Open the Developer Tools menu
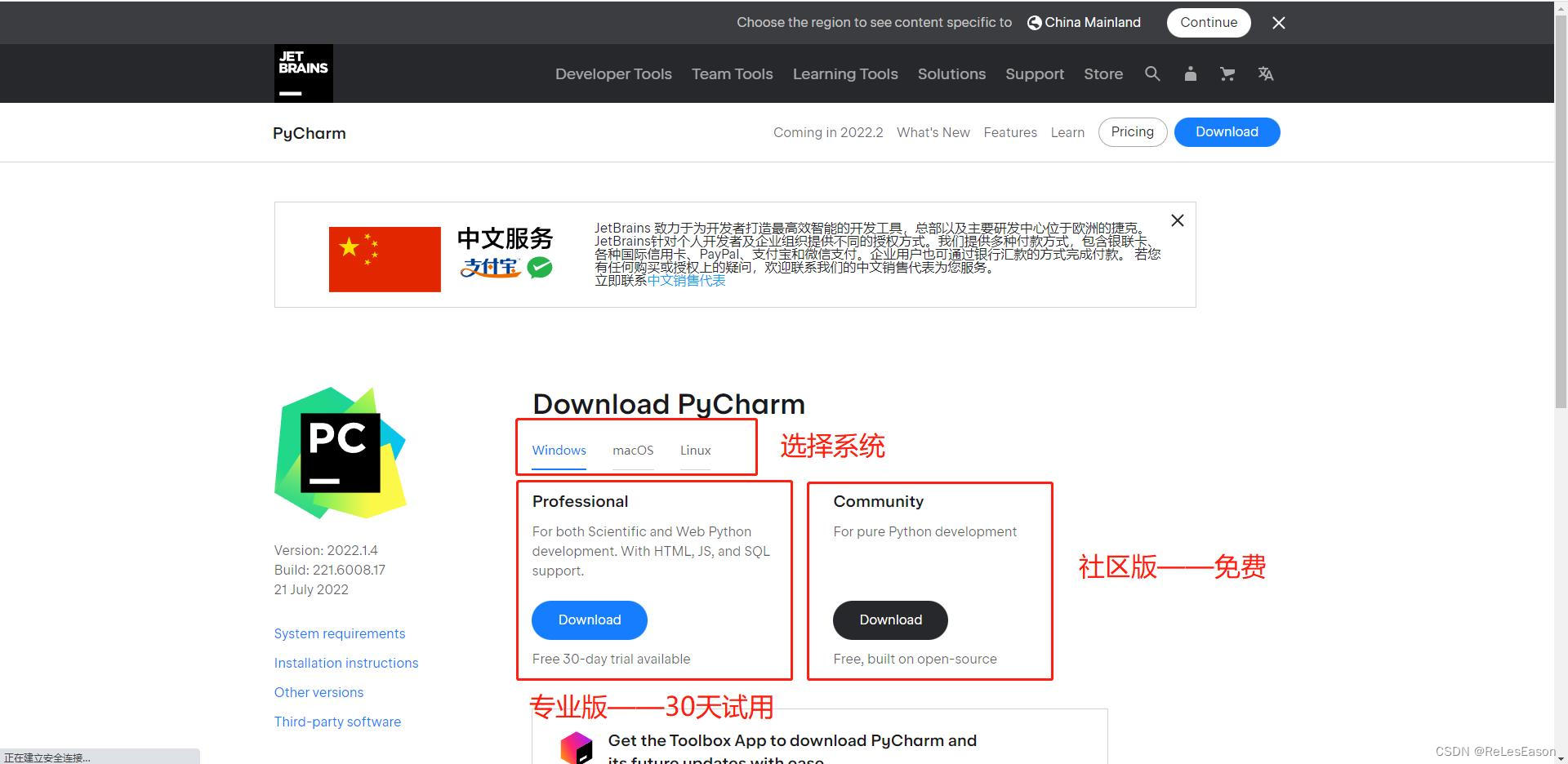 613,73
